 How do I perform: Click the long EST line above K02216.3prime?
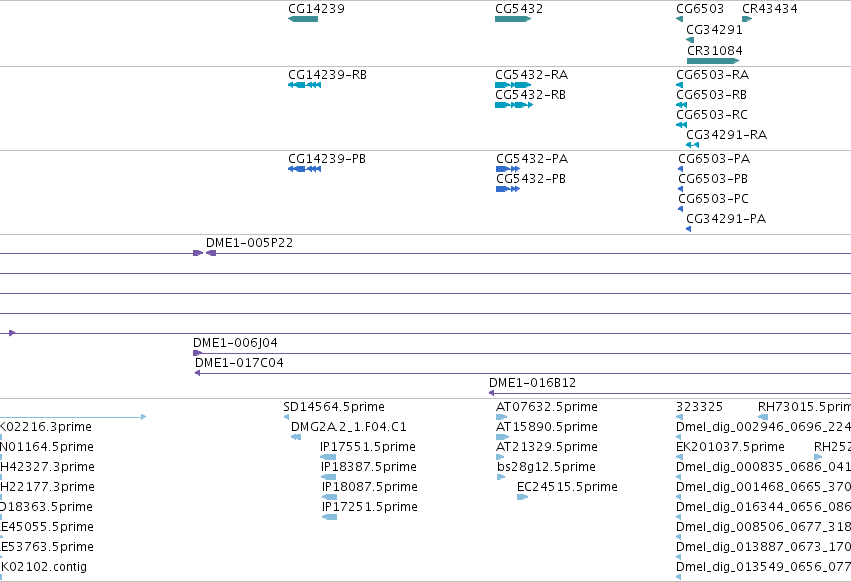point(73,417)
